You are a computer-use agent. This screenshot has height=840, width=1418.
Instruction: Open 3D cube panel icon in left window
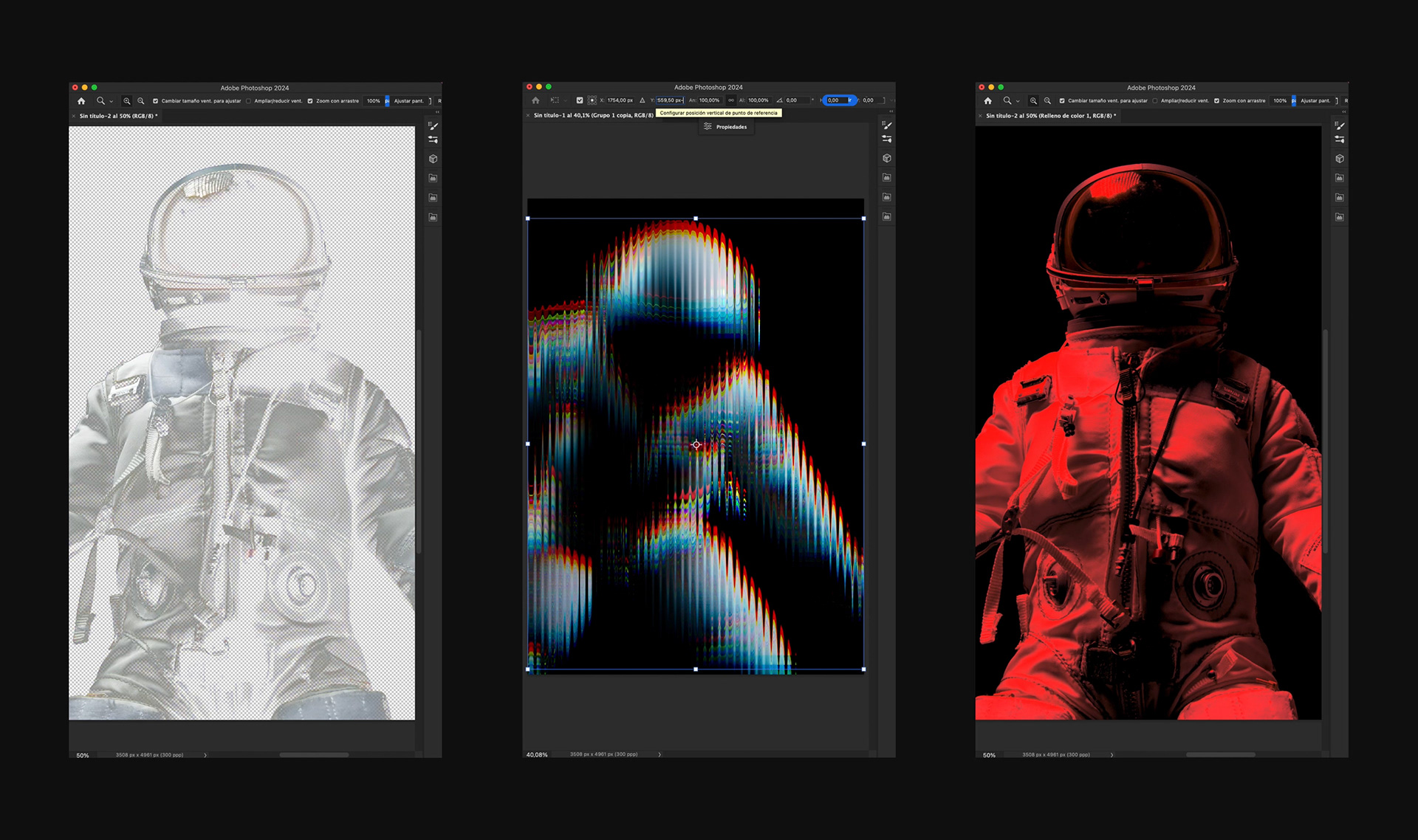coord(434,159)
